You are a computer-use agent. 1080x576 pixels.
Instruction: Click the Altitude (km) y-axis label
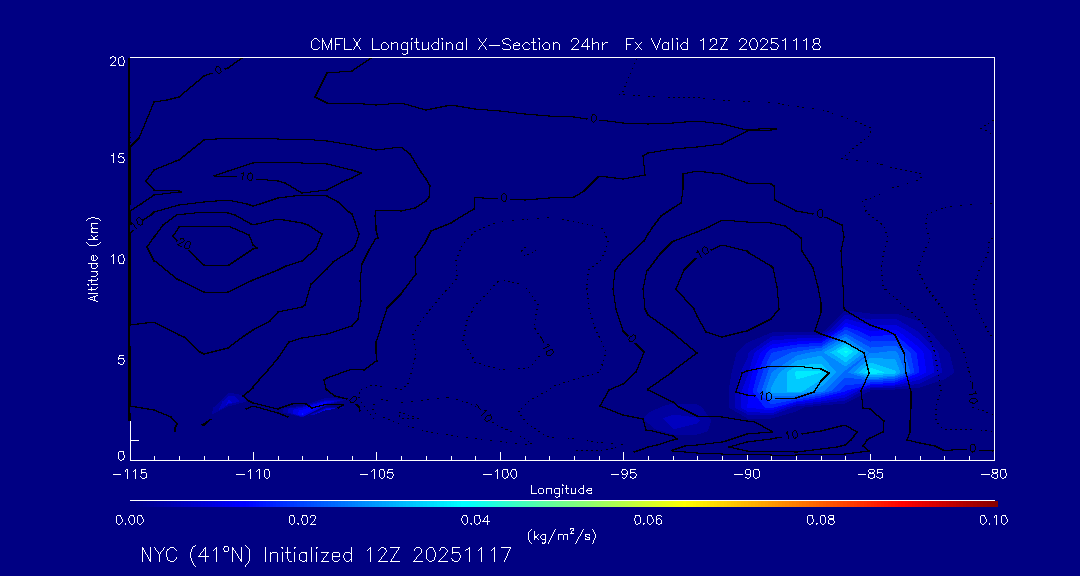(94, 258)
